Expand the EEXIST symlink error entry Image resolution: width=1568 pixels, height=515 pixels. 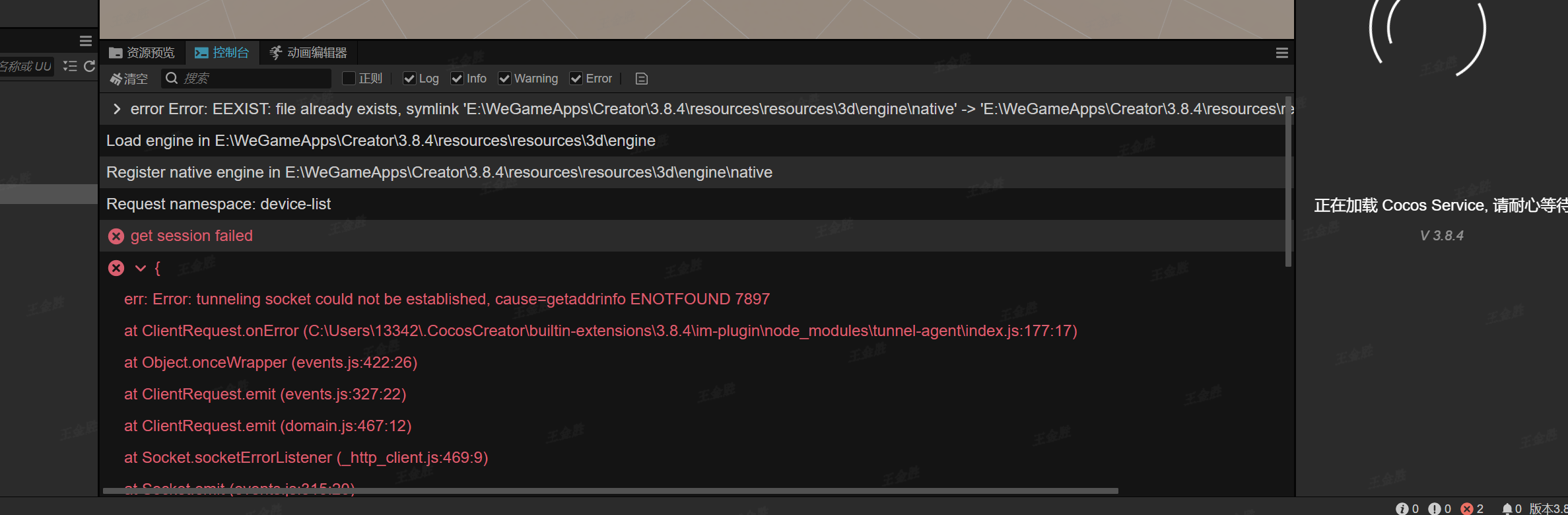117,109
